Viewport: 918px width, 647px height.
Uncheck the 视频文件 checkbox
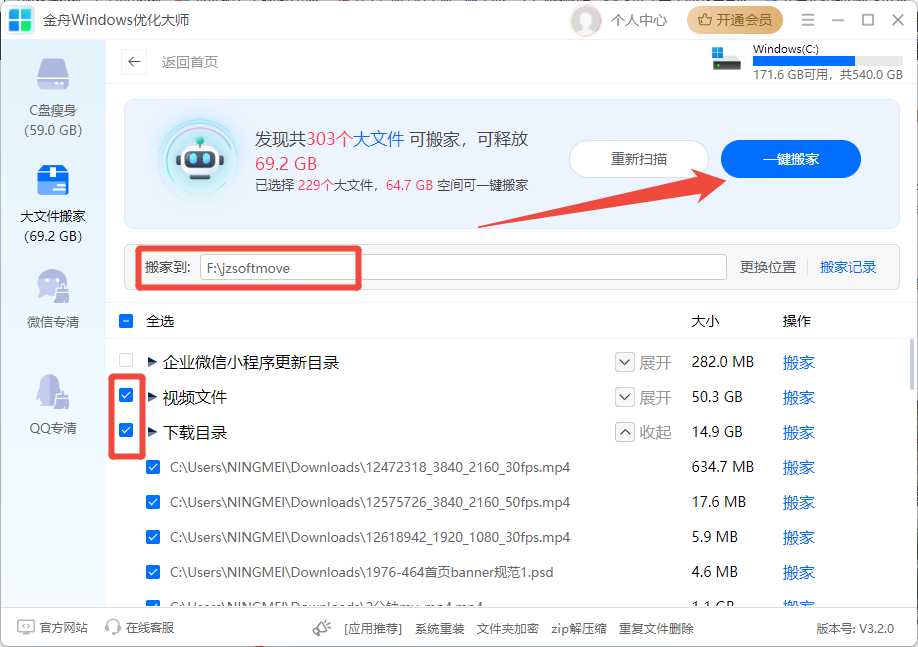point(126,395)
